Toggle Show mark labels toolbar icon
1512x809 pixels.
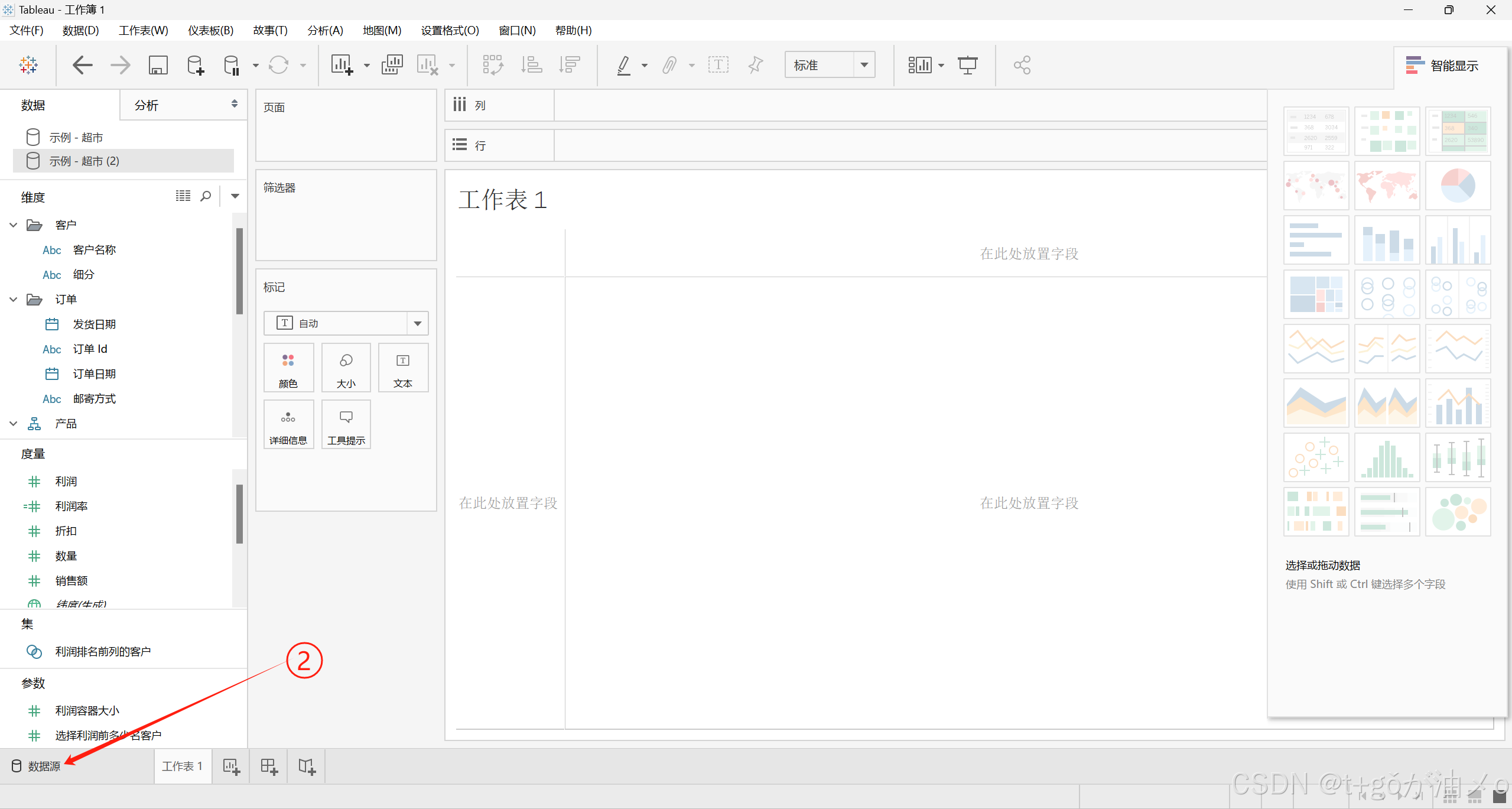718,65
